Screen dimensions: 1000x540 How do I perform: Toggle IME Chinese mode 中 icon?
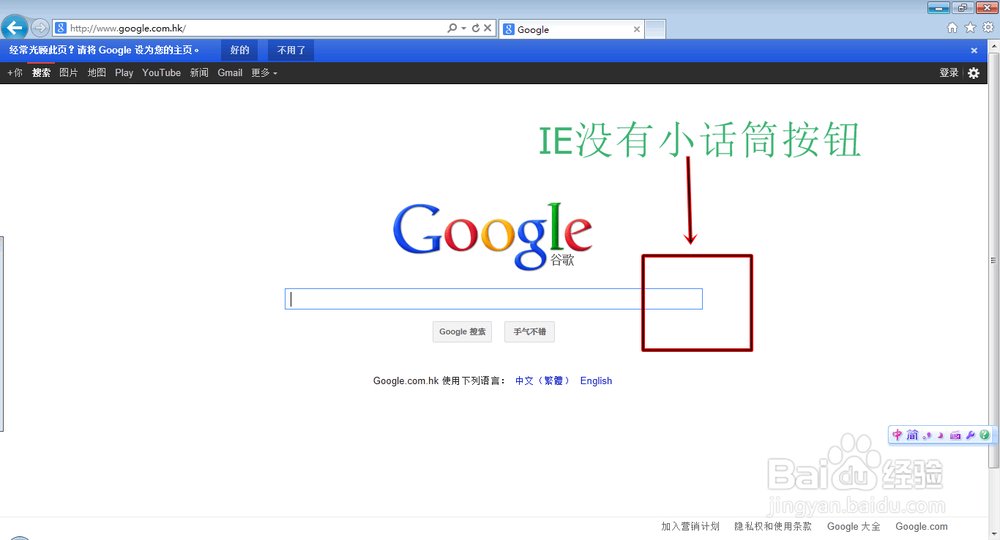897,435
